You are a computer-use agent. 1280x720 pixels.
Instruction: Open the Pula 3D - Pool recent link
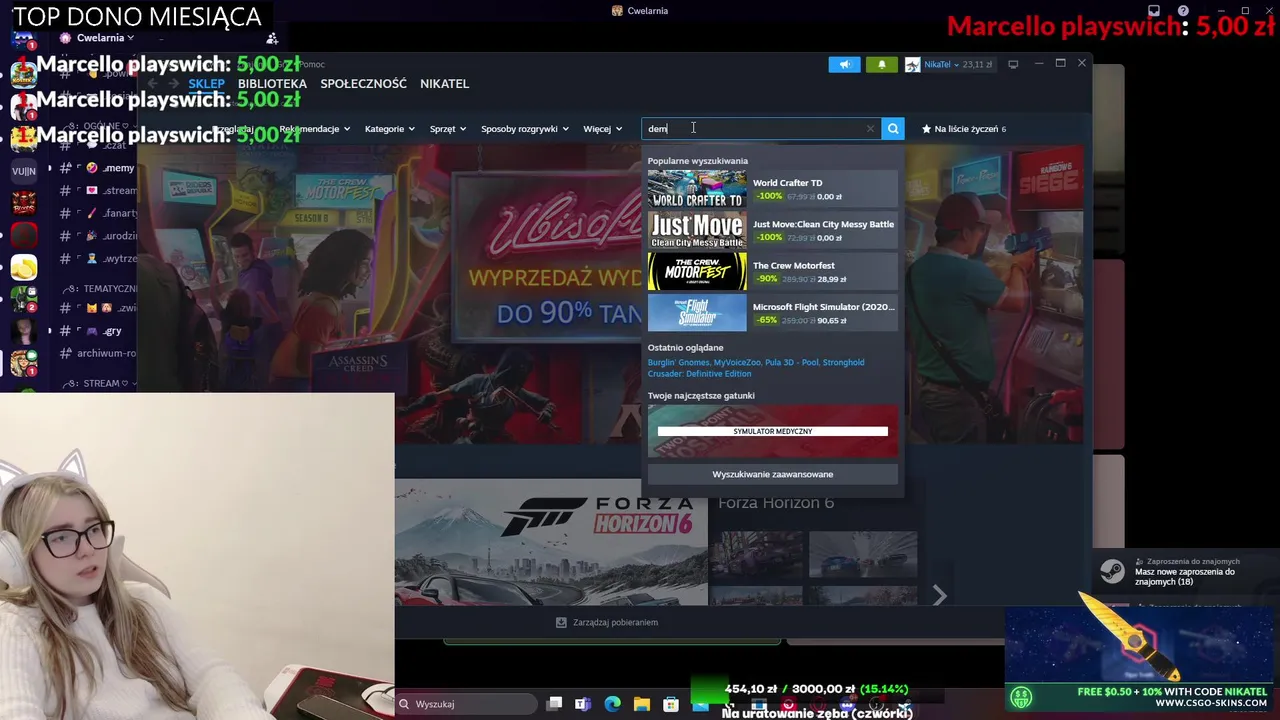tap(791, 362)
